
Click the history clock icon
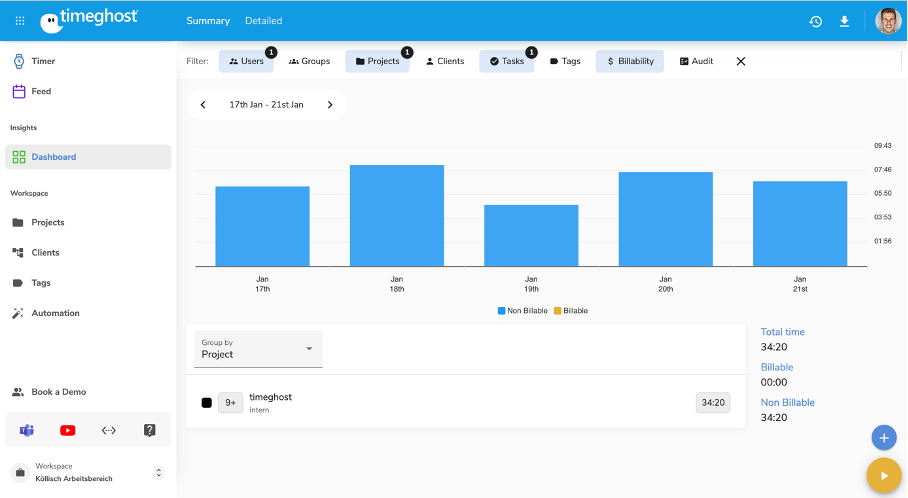click(x=816, y=21)
